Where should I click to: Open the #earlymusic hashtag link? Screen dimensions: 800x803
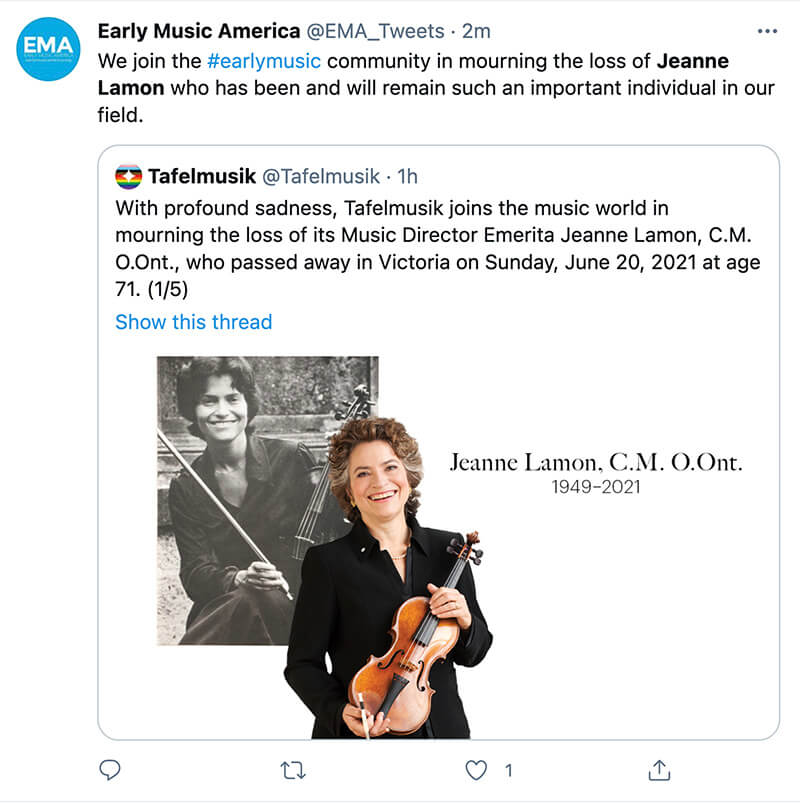(x=263, y=60)
